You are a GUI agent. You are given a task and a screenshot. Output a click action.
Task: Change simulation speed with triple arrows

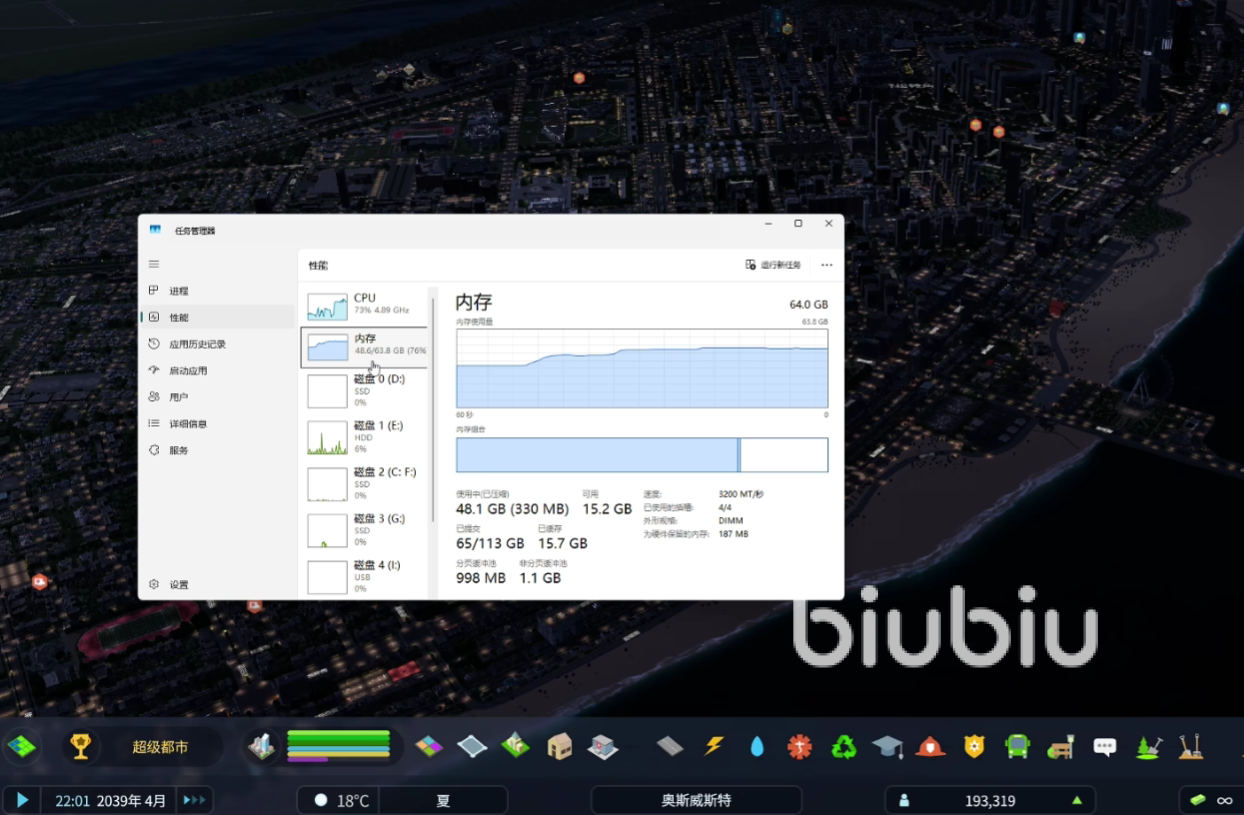pos(194,800)
